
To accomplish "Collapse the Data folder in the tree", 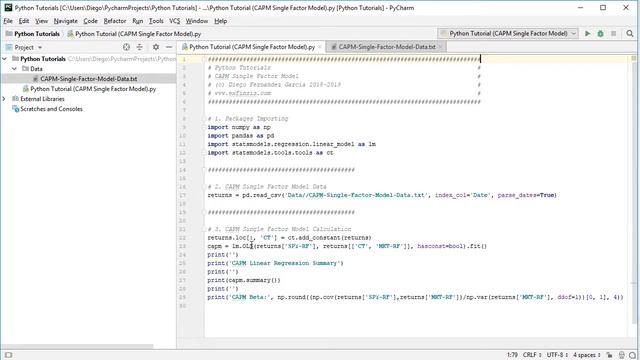I will (14, 69).
